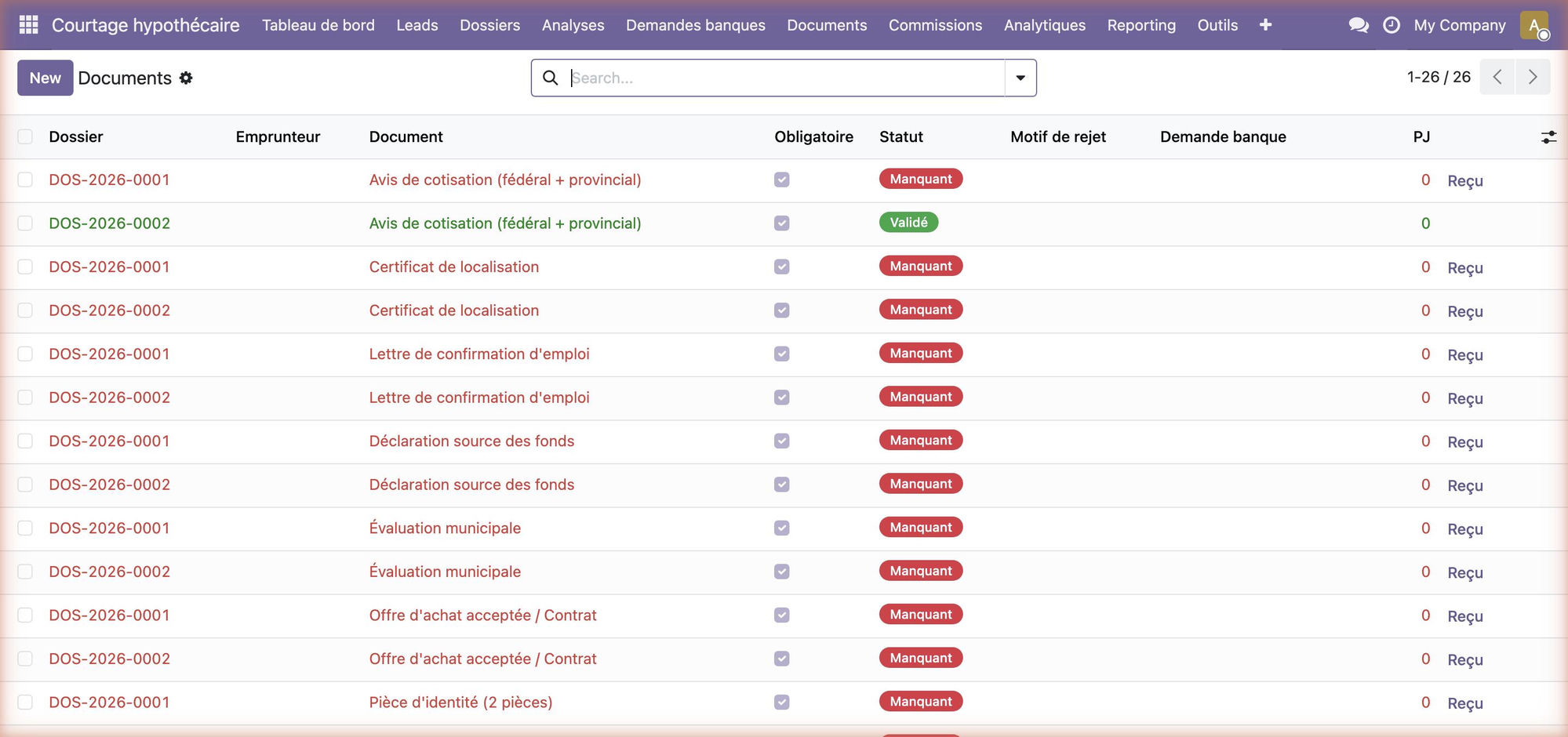1568x737 pixels.
Task: Open Offre d'achat acceptée / Contrat for DOS-2026-0001
Action: (482, 615)
